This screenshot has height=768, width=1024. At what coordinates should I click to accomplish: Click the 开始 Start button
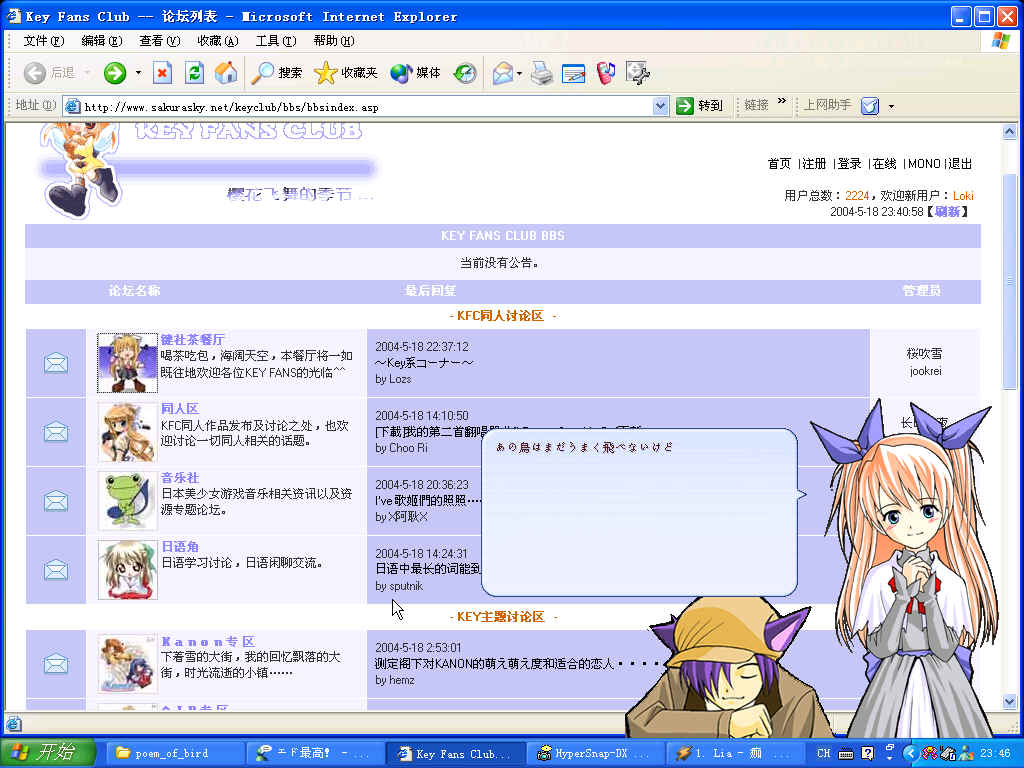coord(48,753)
